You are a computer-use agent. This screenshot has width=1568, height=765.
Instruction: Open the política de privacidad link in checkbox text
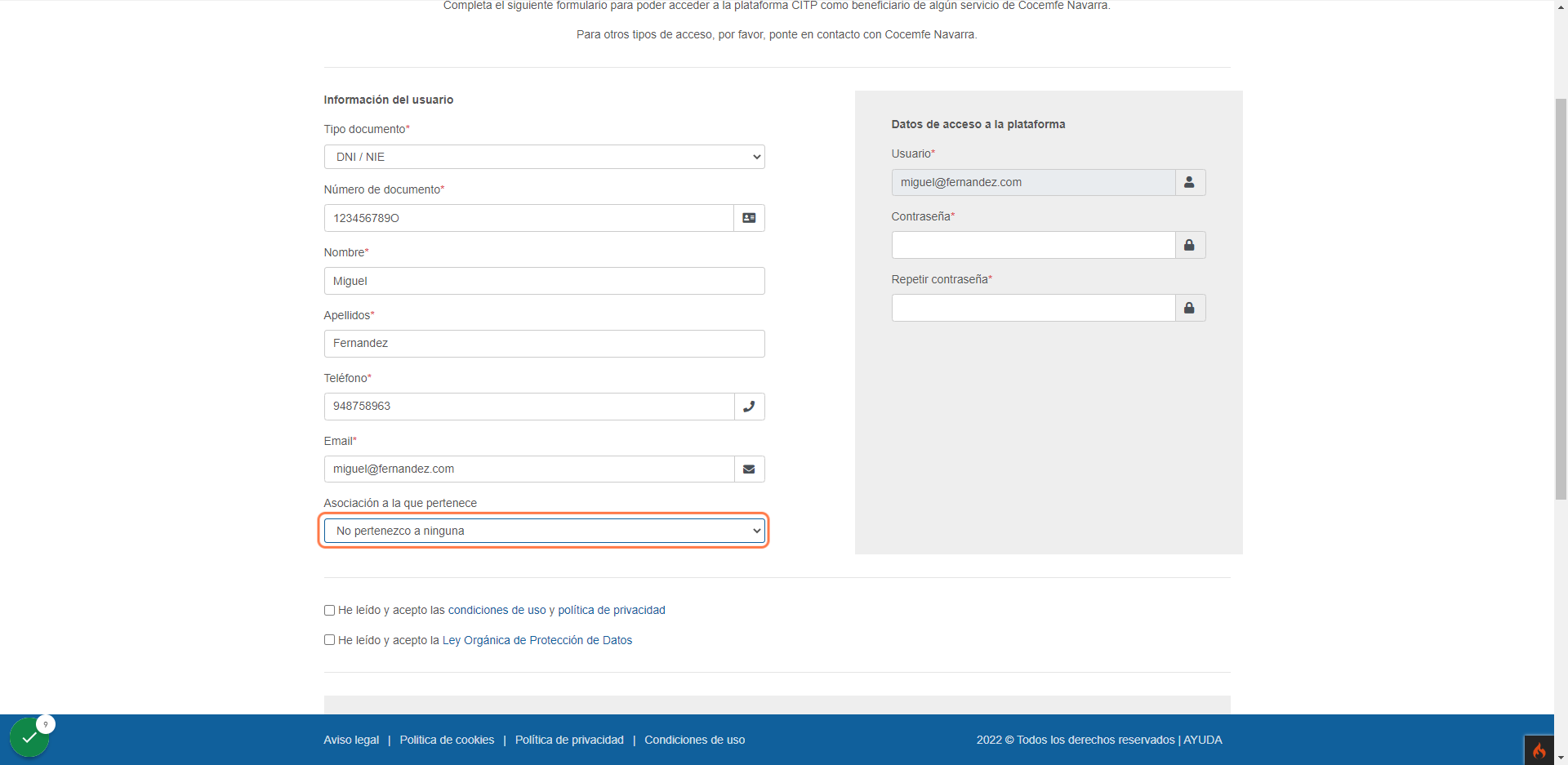[x=612, y=610]
